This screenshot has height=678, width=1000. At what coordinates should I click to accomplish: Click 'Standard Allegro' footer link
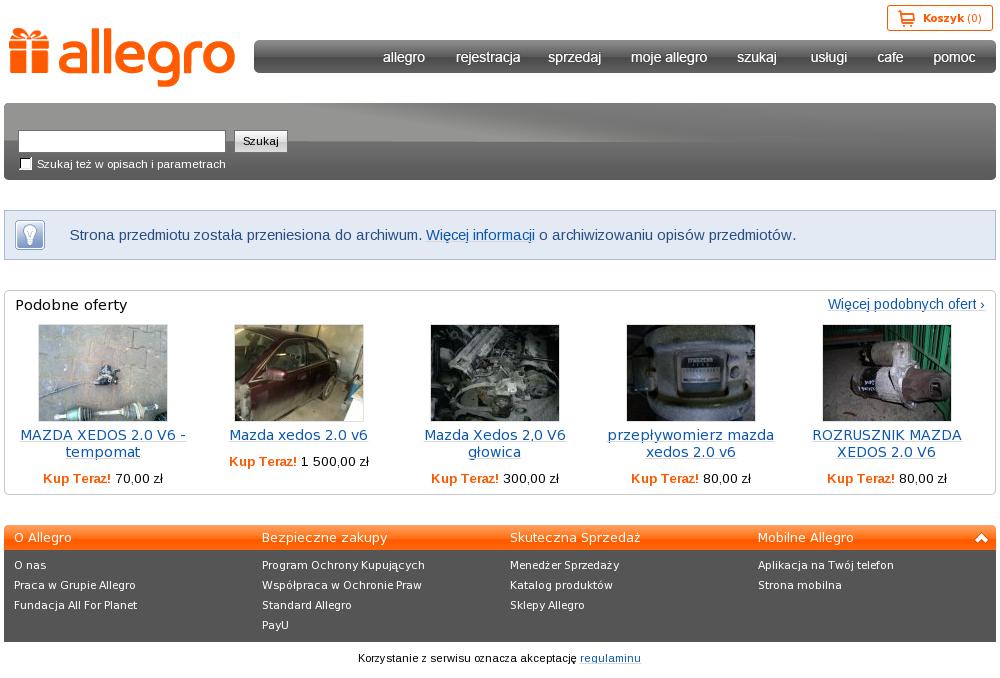point(307,605)
